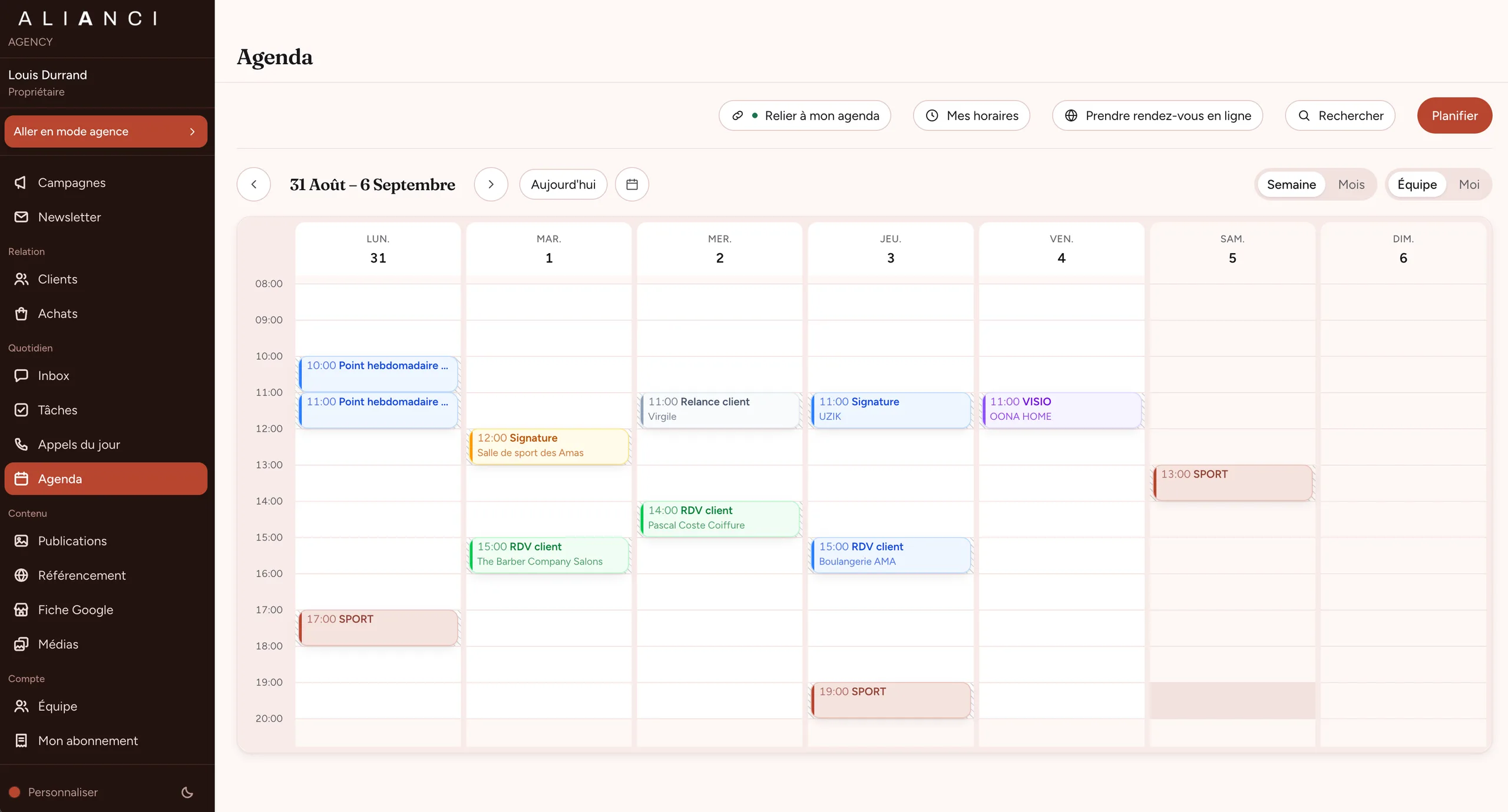Click Relier à mon agenda
The height and width of the screenshot is (812, 1508).
(x=805, y=115)
